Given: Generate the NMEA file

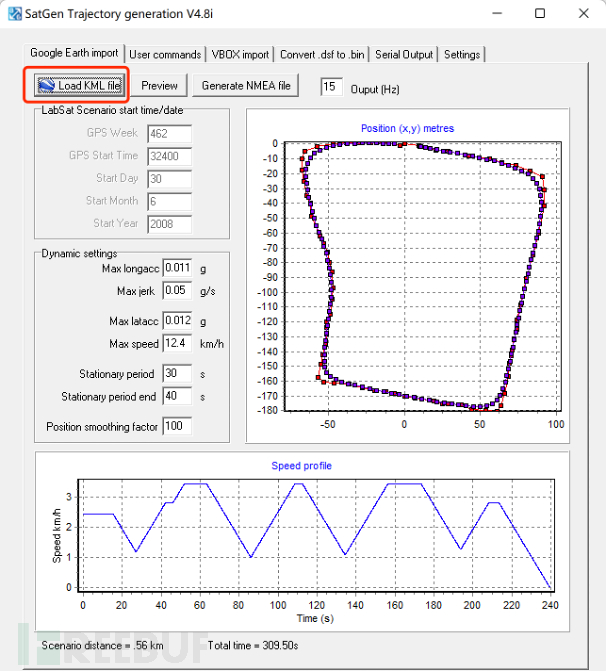Looking at the screenshot, I should (x=246, y=85).
